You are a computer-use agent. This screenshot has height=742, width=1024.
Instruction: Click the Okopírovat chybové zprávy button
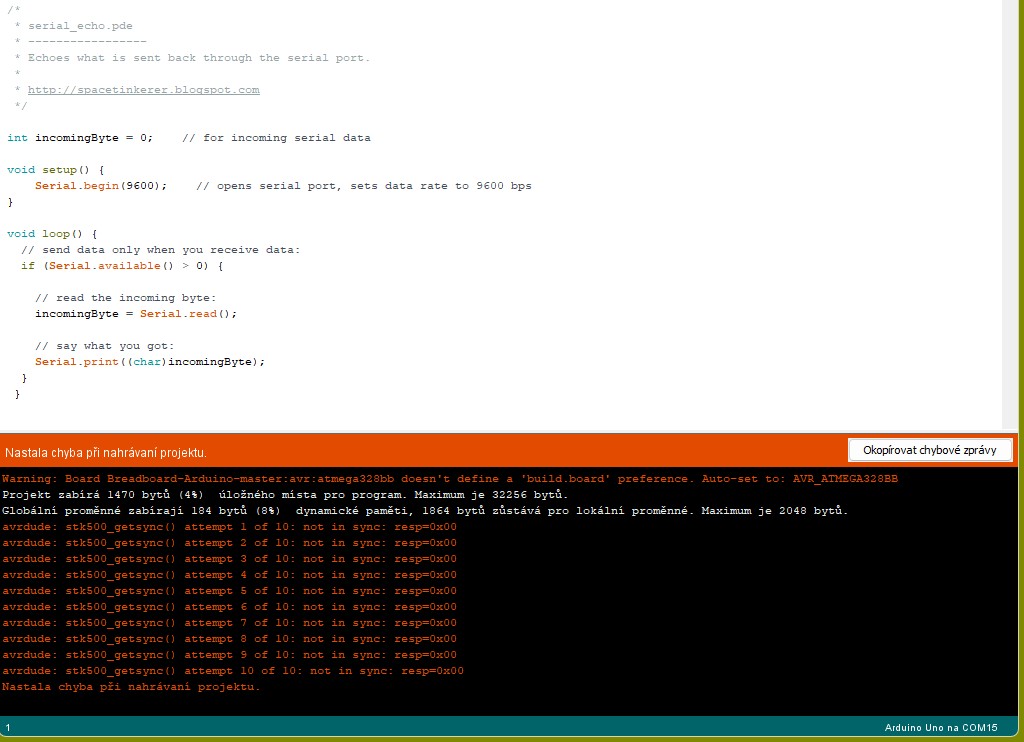930,450
